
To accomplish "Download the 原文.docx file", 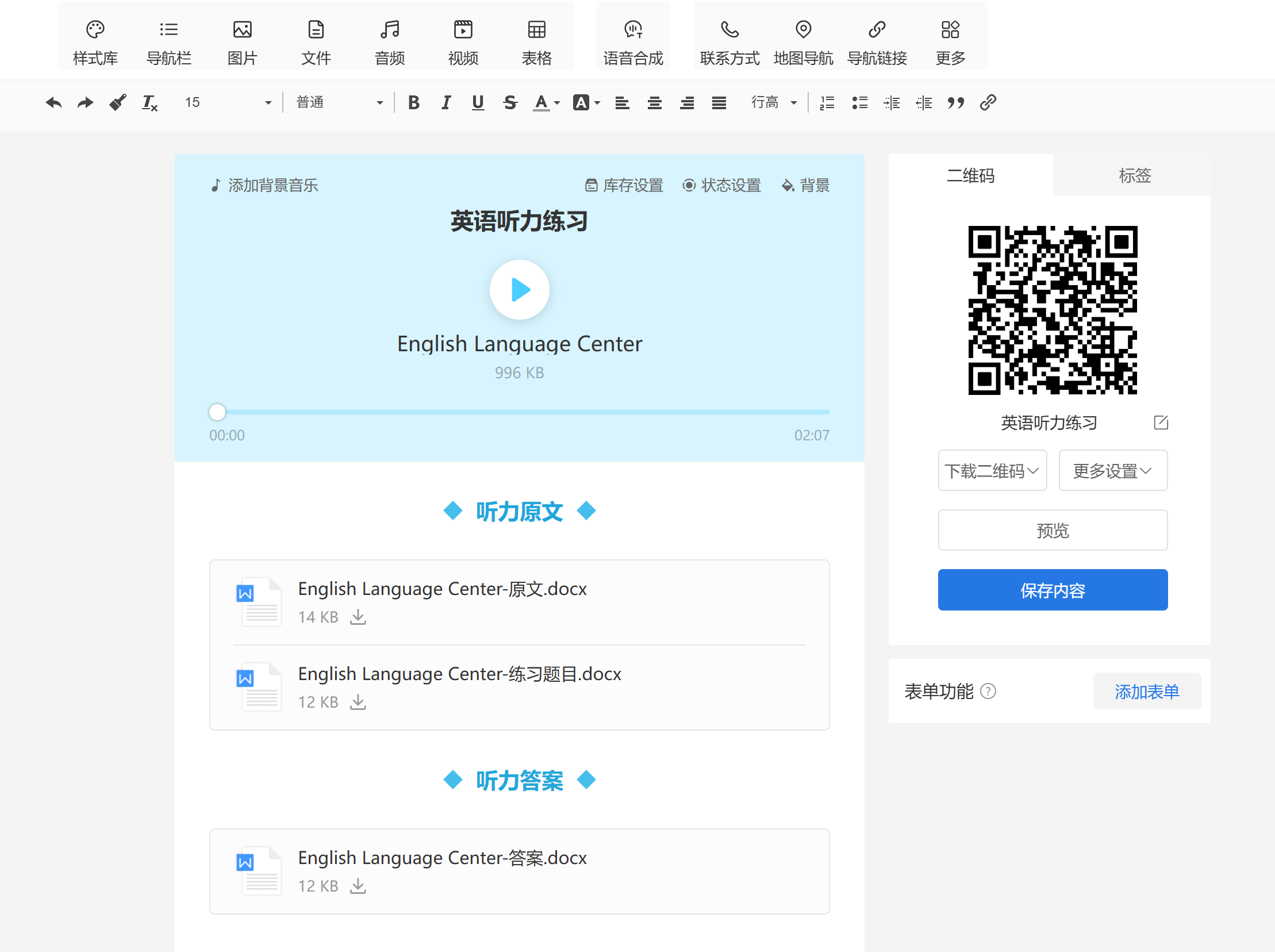I will pyautogui.click(x=358, y=617).
